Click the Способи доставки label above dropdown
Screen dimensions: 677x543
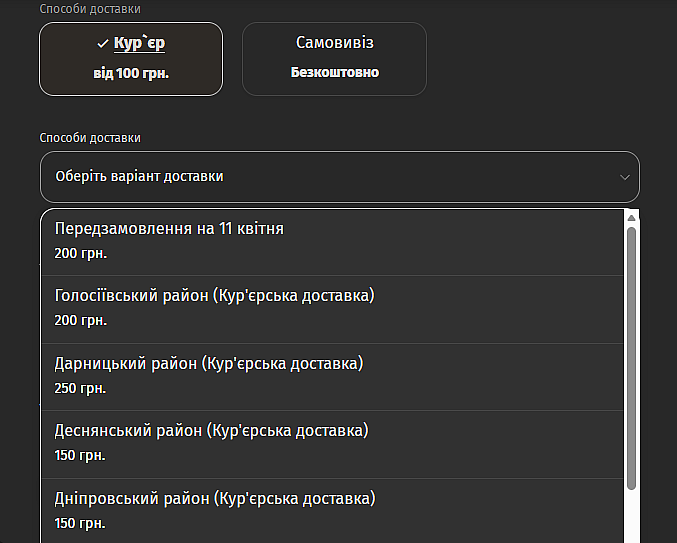[90, 138]
